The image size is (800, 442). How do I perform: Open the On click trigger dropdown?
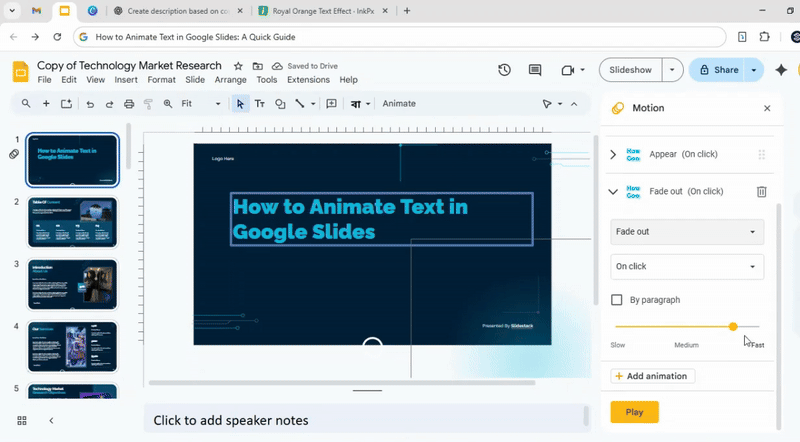coord(687,267)
